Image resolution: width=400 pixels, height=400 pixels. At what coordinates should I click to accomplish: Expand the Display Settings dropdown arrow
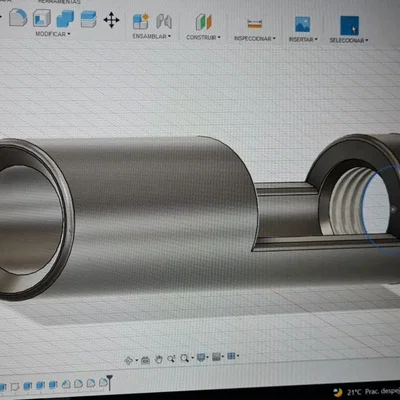pos(208,357)
